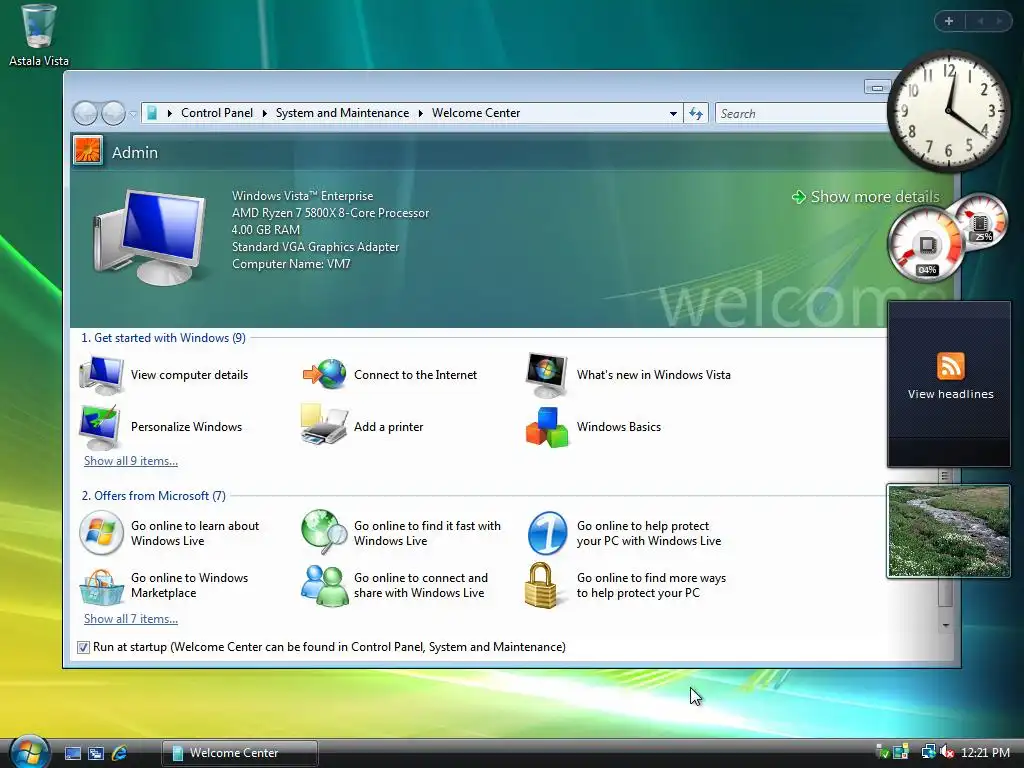Click the memory usage small gauge
The image size is (1024, 768).
(980, 223)
